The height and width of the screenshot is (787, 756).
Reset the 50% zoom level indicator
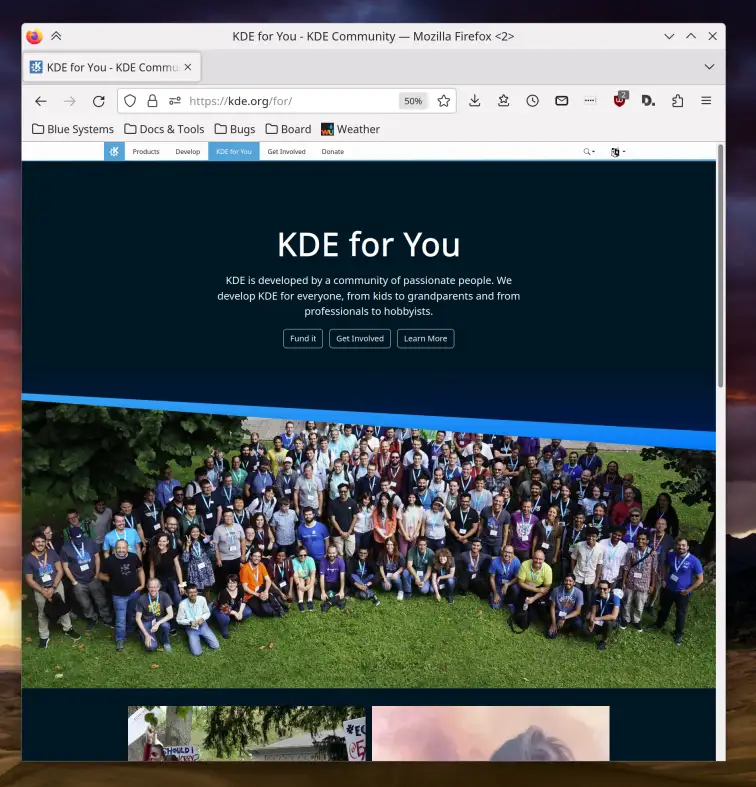[x=412, y=101]
